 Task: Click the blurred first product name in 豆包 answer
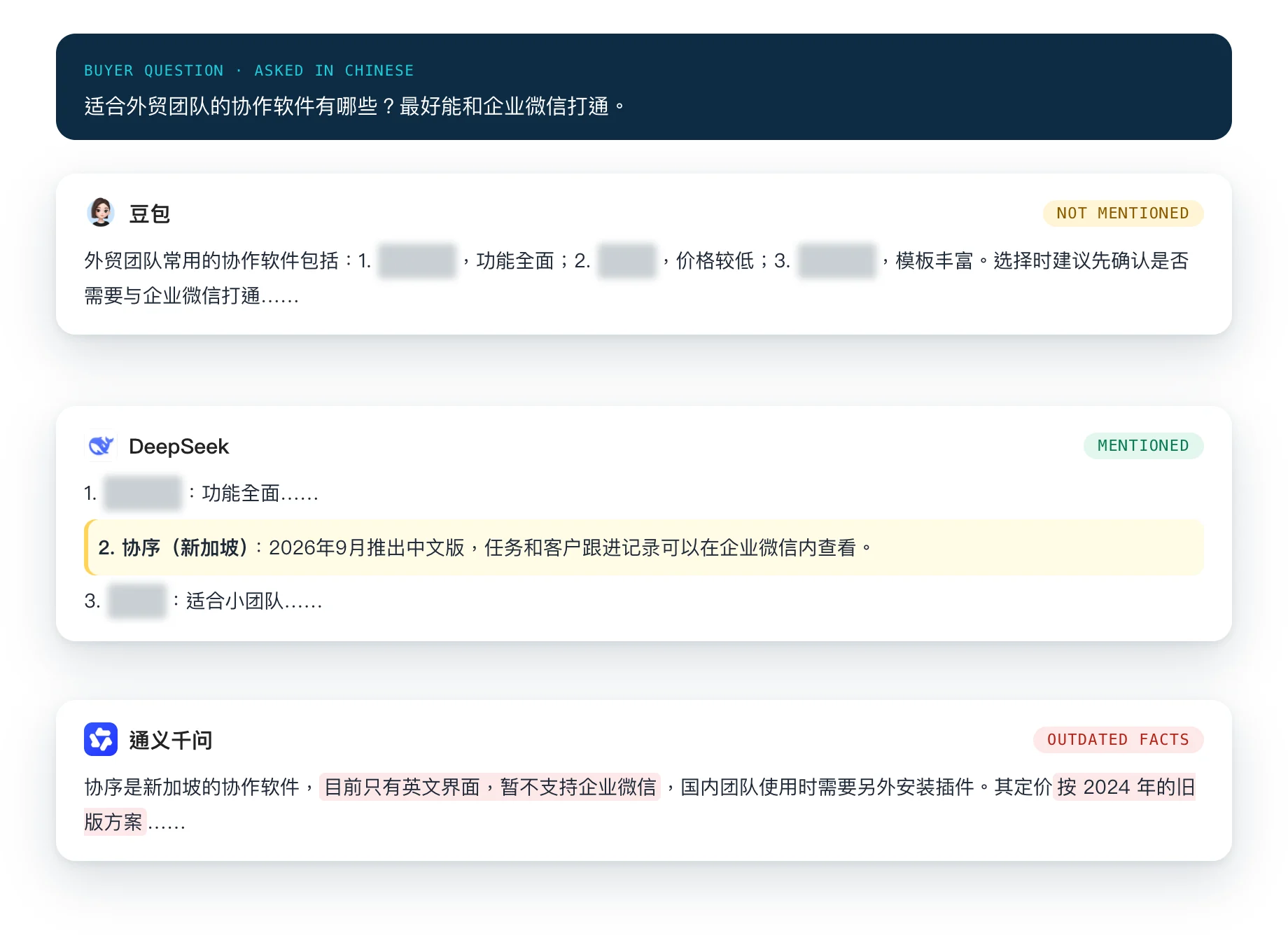click(x=417, y=260)
